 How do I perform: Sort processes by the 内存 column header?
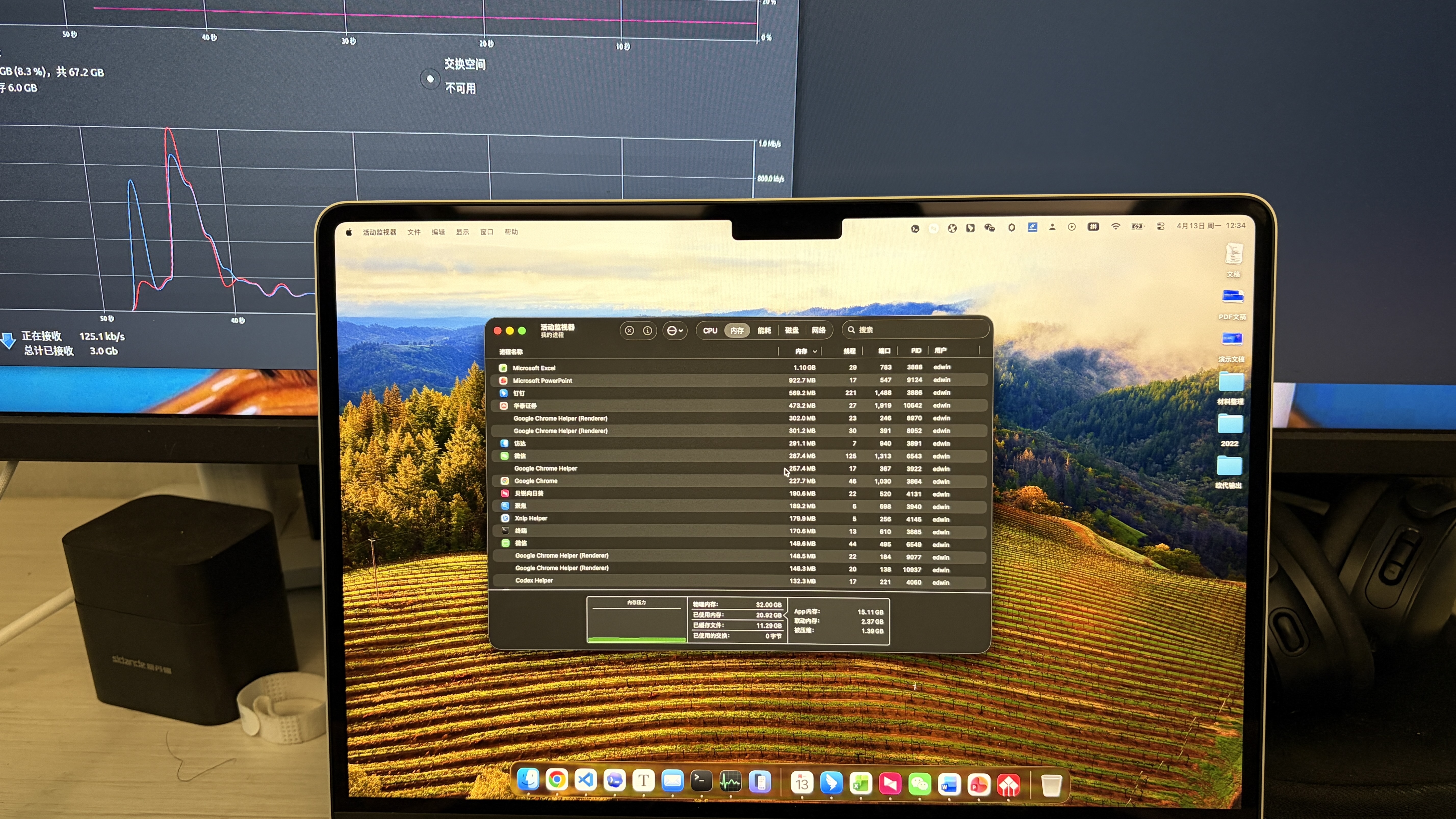801,351
